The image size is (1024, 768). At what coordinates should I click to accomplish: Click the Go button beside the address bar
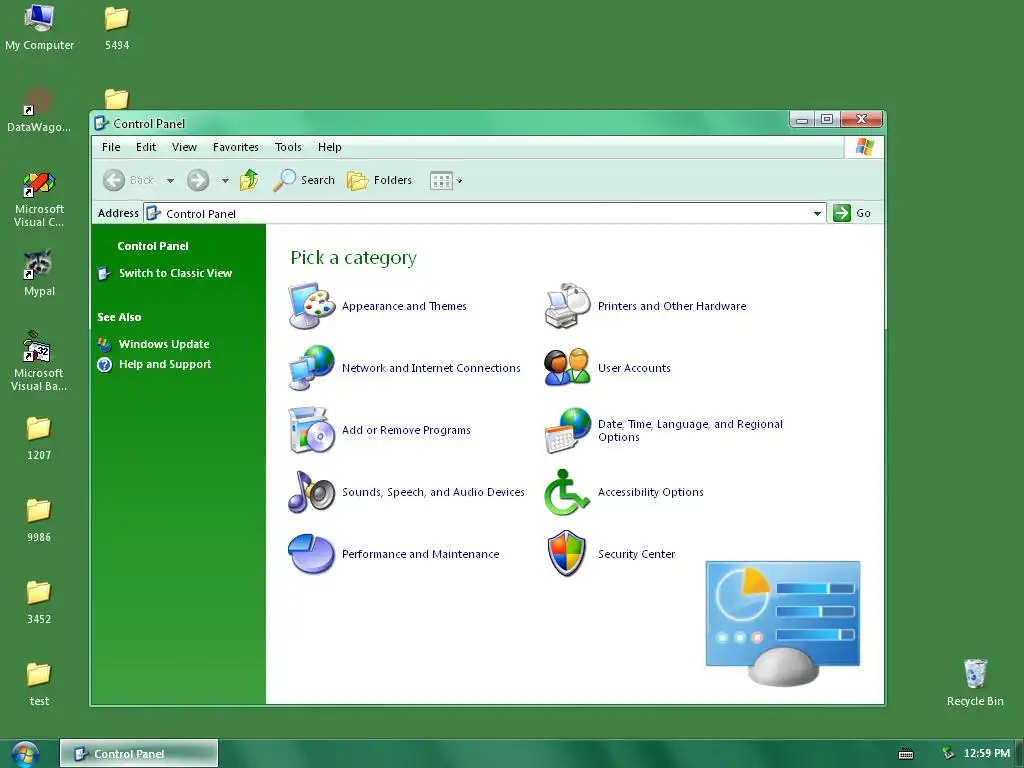tap(853, 213)
